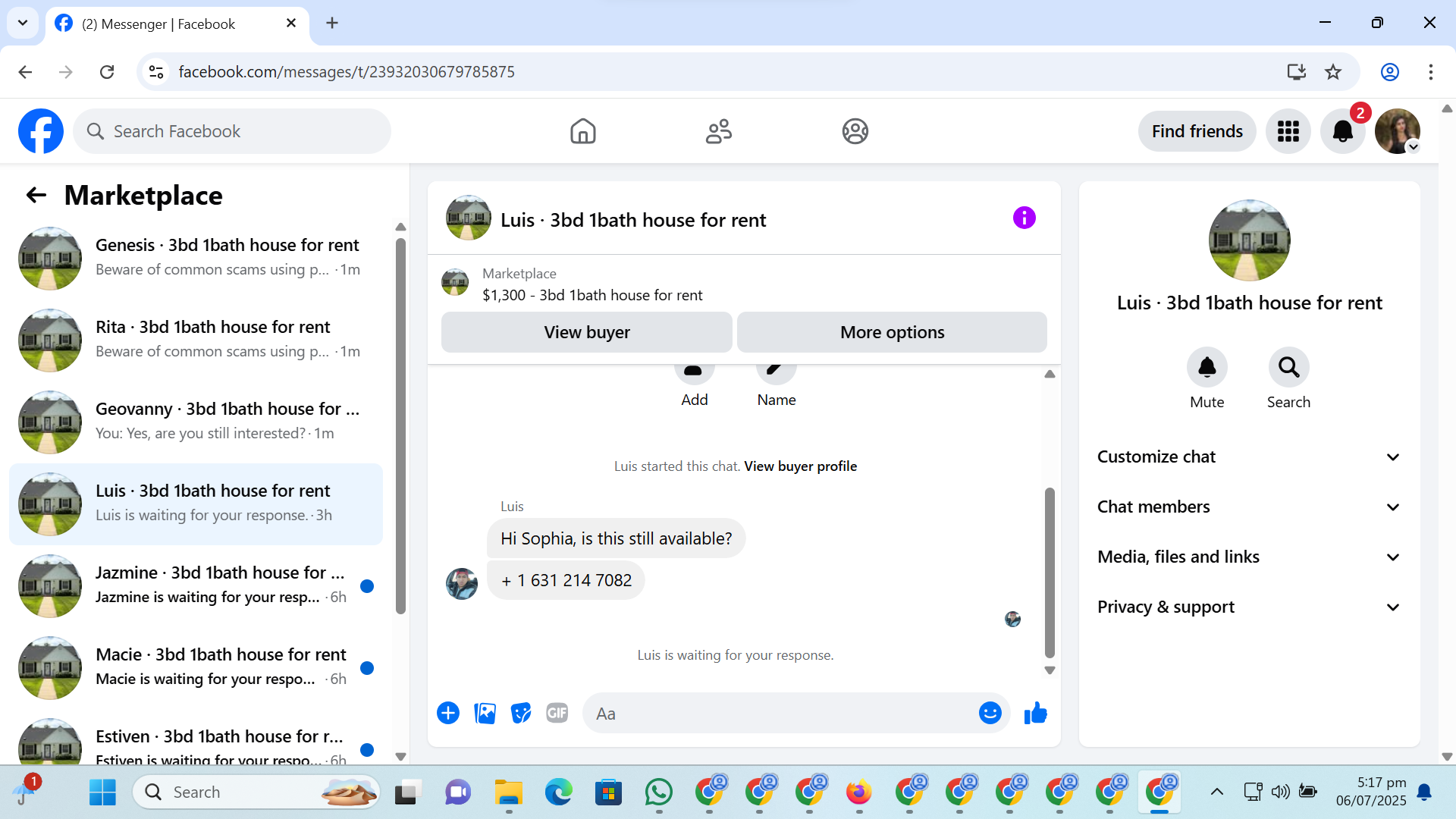This screenshot has height=819, width=1456.
Task: Click Luis's profile picture beside phone message
Action: tap(462, 584)
